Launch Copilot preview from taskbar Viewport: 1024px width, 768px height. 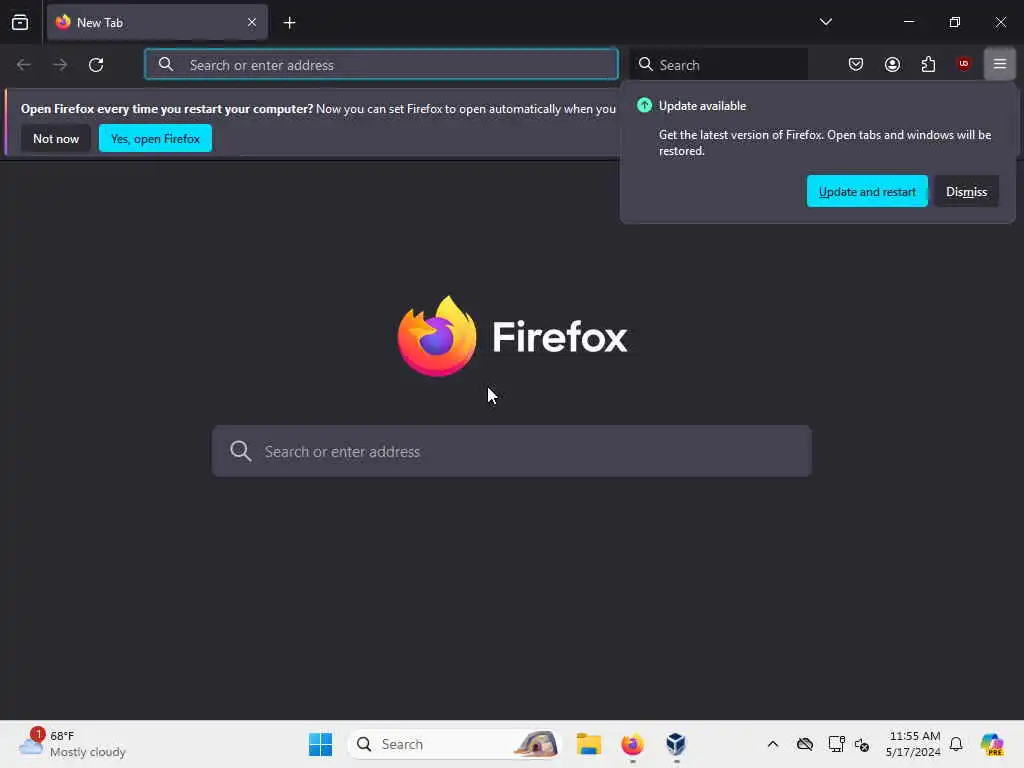992,744
